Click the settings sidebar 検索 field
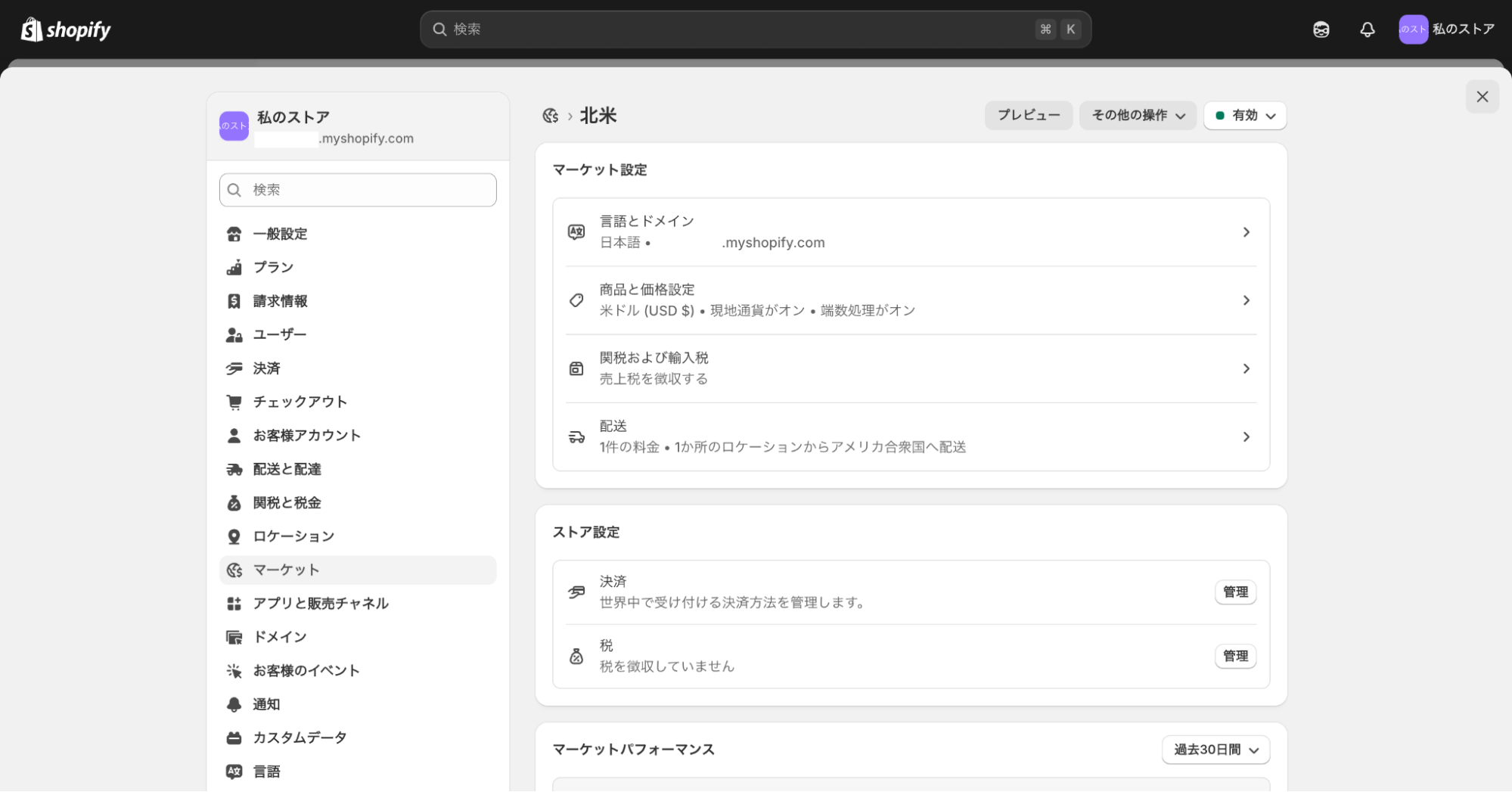Viewport: 1512px width, 792px height. pos(358,190)
